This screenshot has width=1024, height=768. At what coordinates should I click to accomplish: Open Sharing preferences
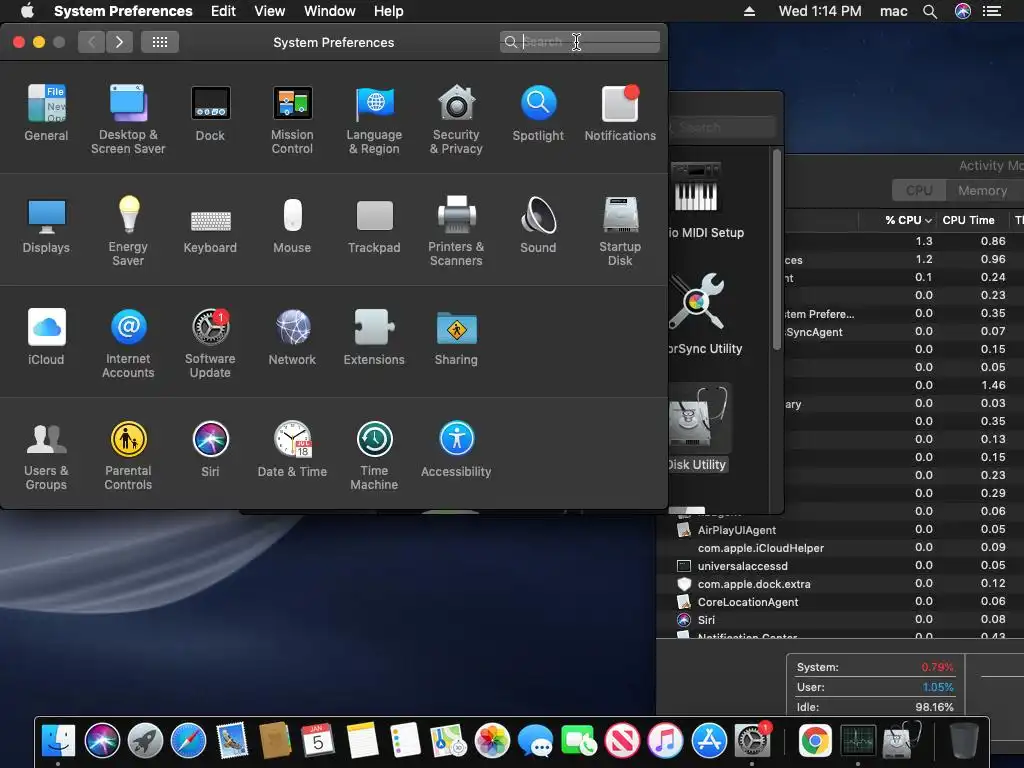pyautogui.click(x=456, y=337)
